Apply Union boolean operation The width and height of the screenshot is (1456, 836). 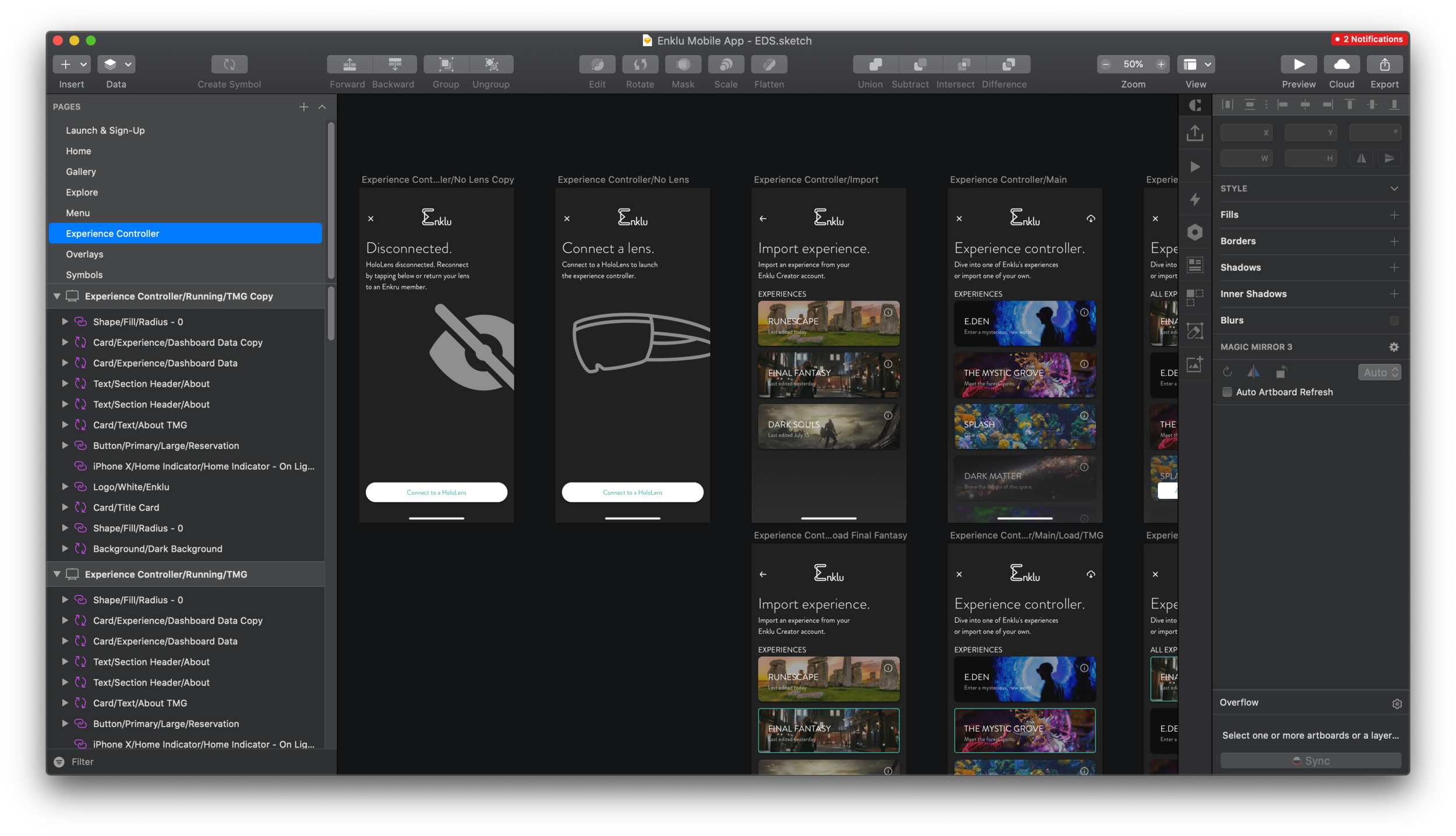[875, 64]
